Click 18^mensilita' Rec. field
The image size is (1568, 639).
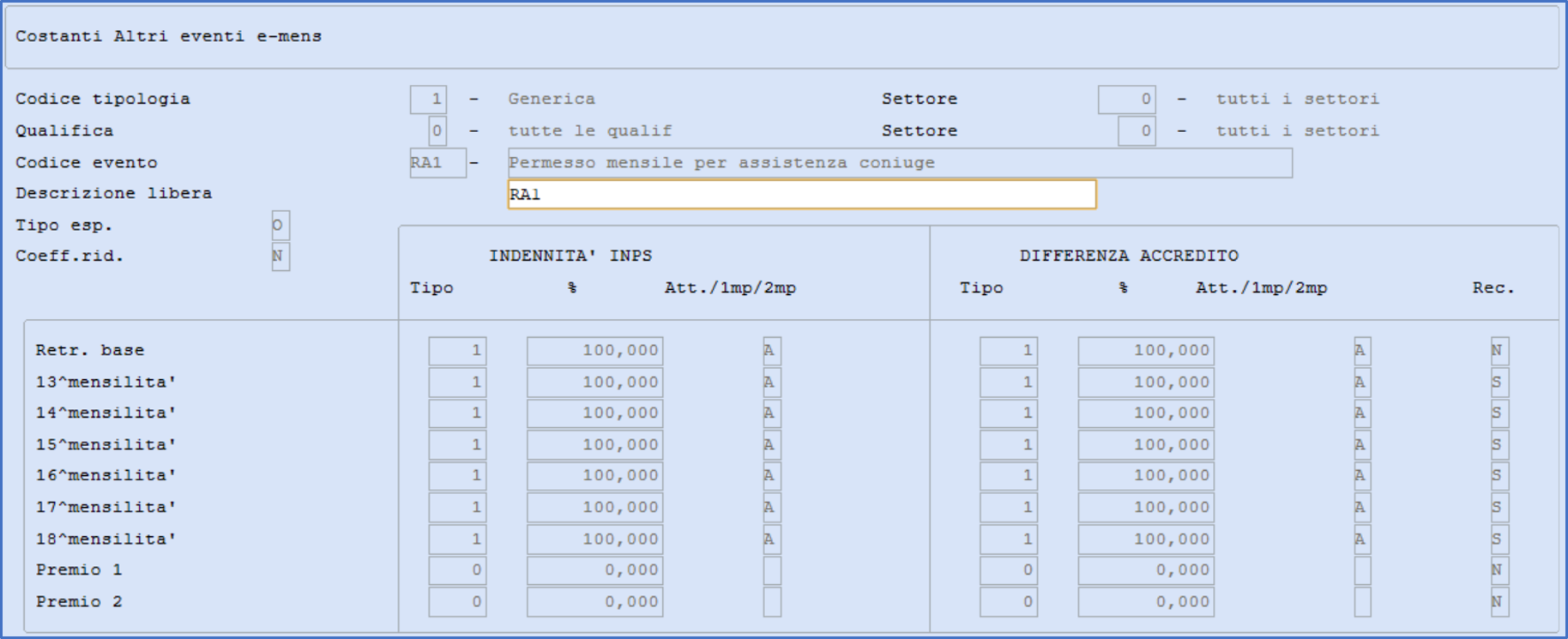[1499, 540]
